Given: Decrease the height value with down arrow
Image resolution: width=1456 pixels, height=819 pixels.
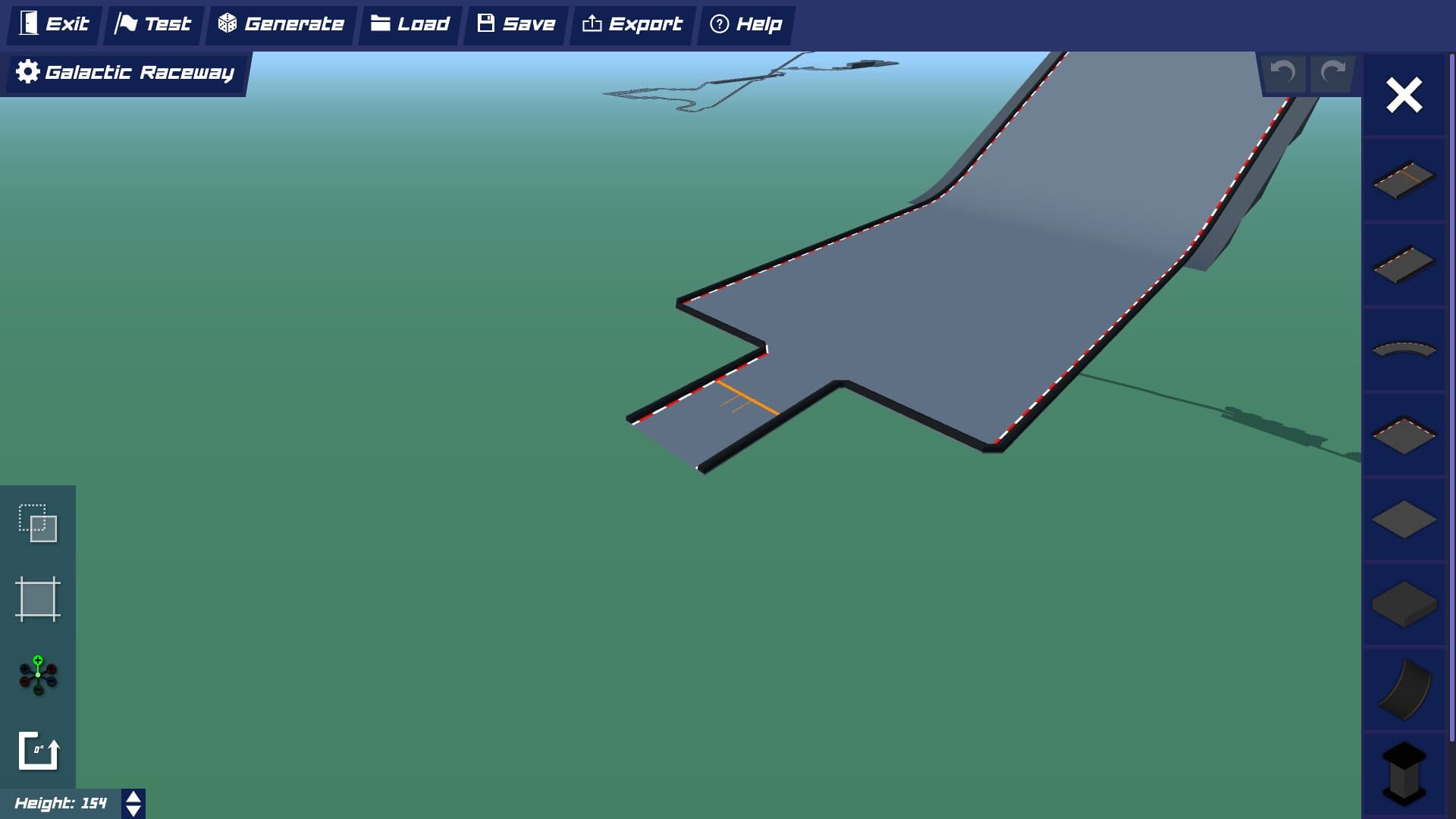Looking at the screenshot, I should click(x=133, y=811).
